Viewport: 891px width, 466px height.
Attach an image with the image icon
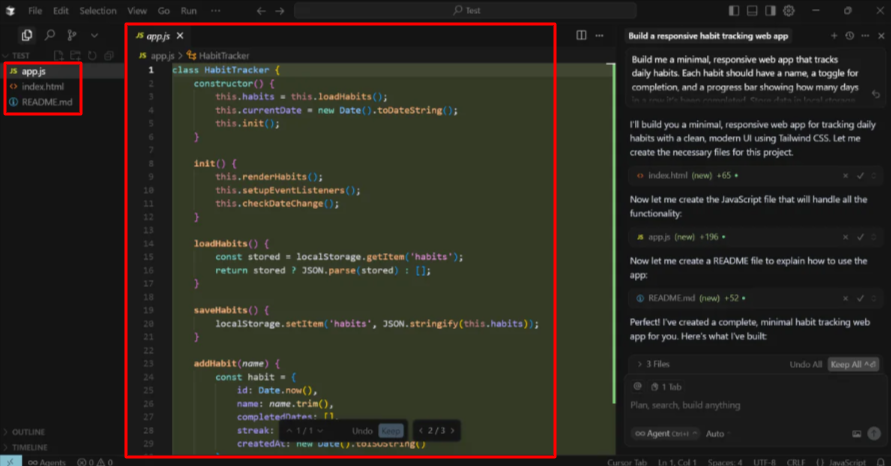[x=856, y=434]
